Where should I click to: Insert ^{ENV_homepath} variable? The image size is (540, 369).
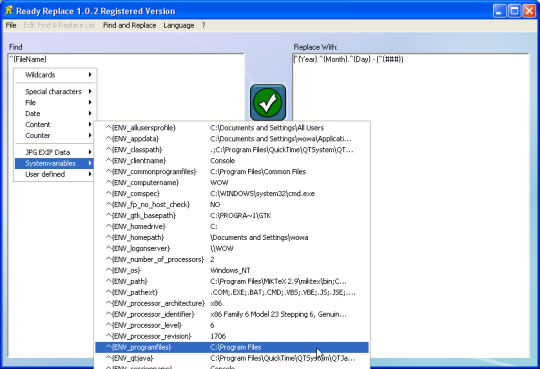coord(232,237)
